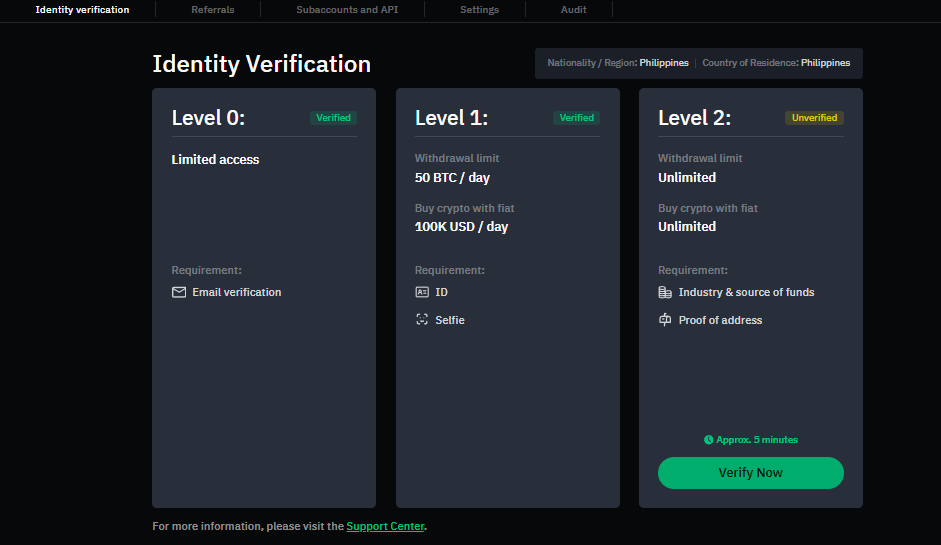941x545 pixels.
Task: Click the Level 1 Verified badge
Action: (576, 118)
